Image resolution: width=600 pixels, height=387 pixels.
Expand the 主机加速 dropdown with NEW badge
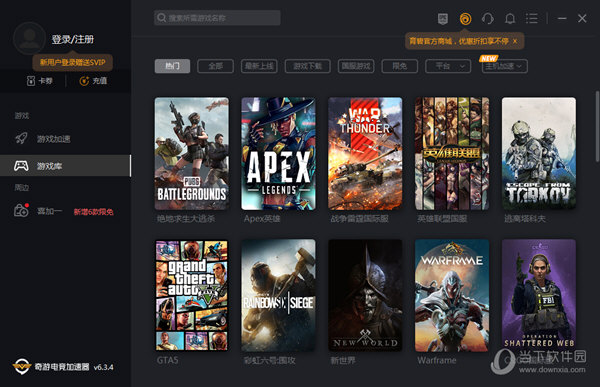pyautogui.click(x=504, y=66)
